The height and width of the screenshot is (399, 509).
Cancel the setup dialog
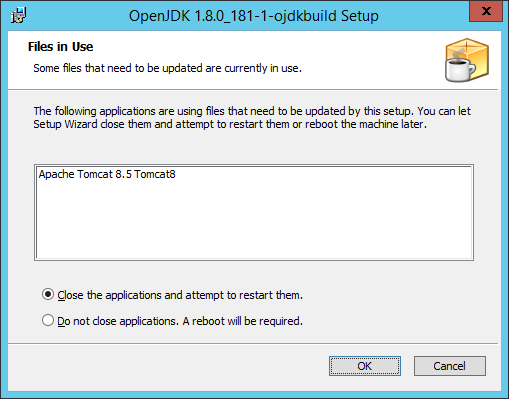(x=450, y=366)
